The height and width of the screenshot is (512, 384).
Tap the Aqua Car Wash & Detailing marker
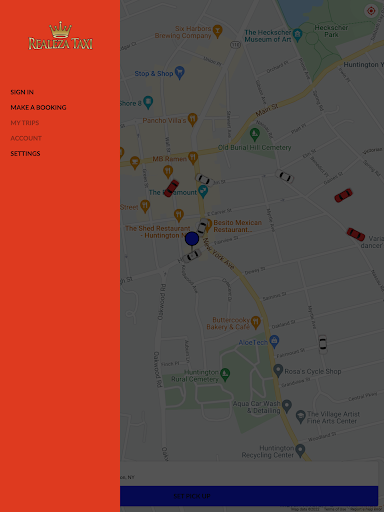(x=287, y=406)
